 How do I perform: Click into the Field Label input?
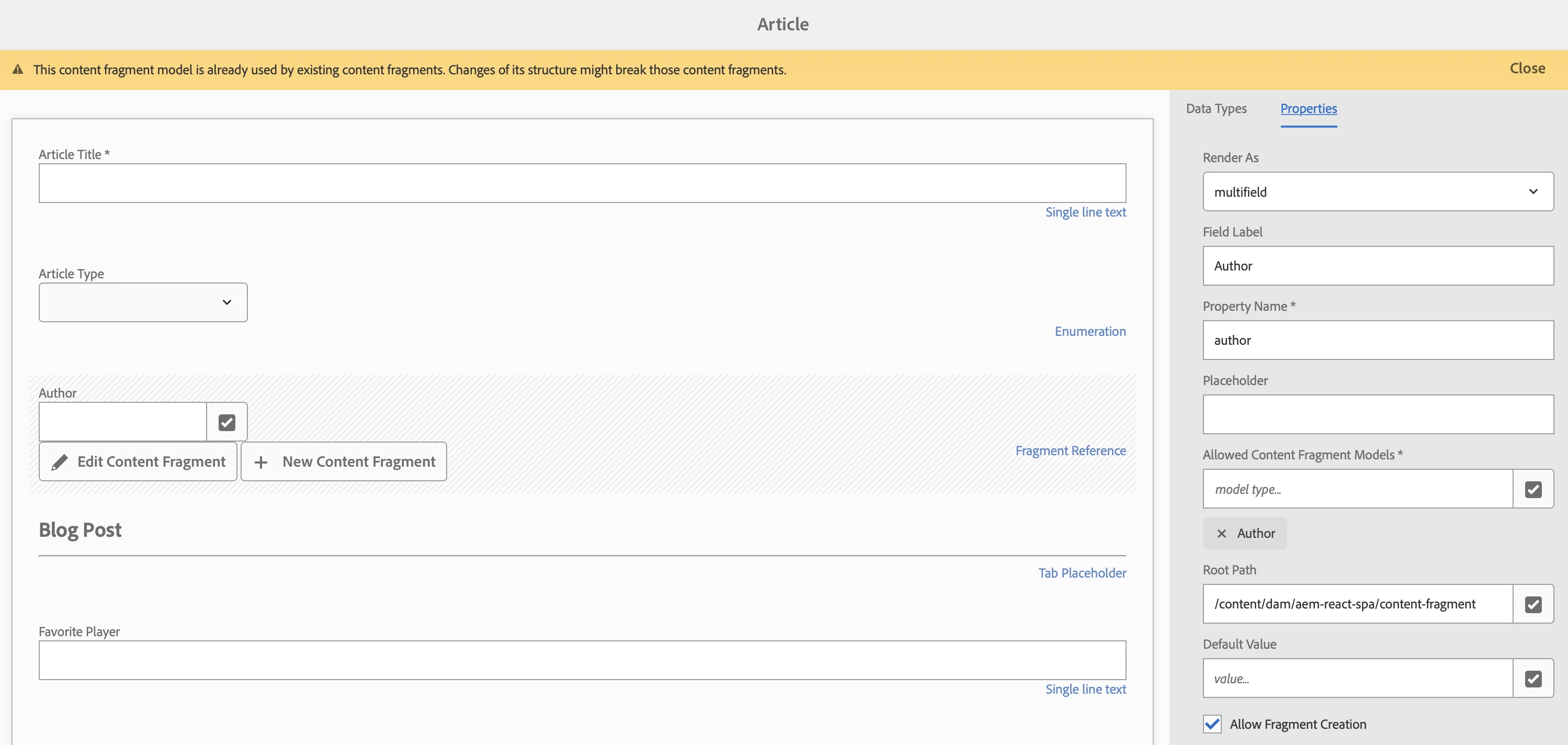[x=1378, y=266]
